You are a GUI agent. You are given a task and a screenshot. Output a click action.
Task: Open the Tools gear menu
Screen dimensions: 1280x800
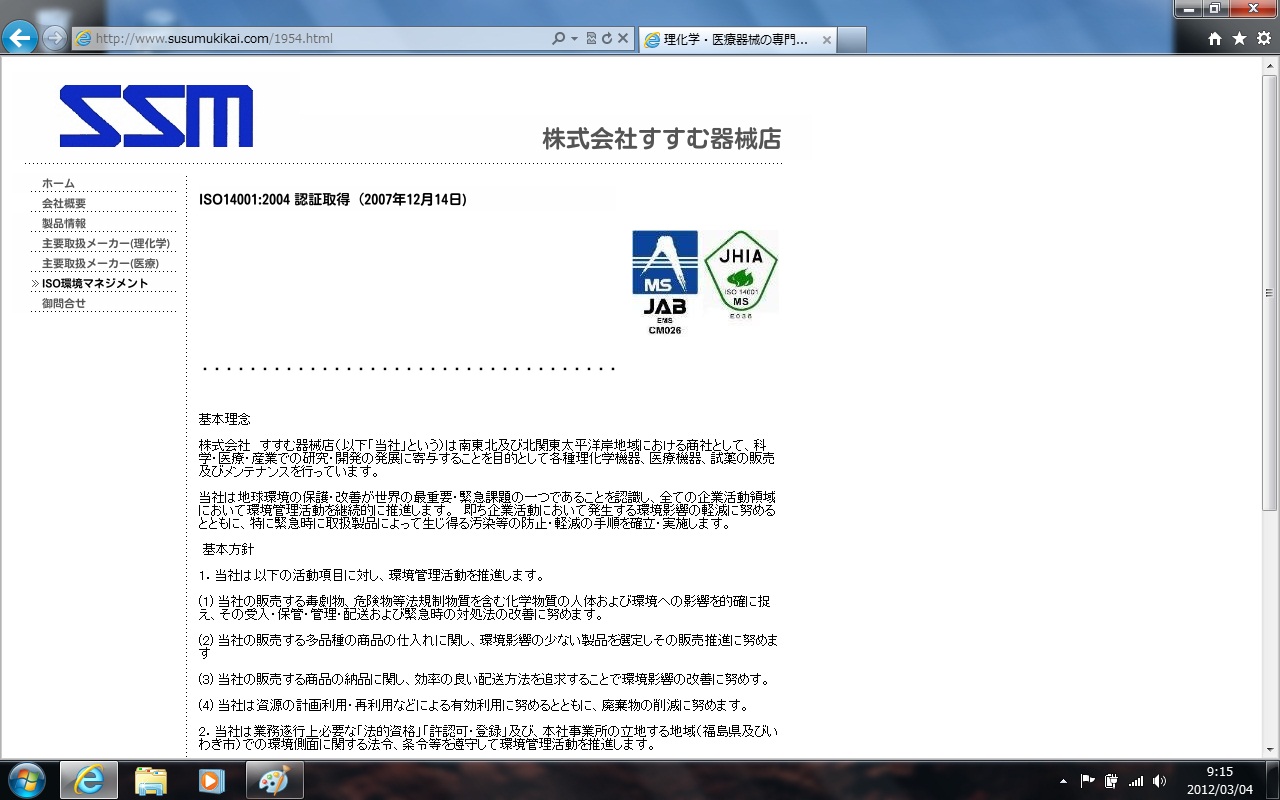[1264, 39]
